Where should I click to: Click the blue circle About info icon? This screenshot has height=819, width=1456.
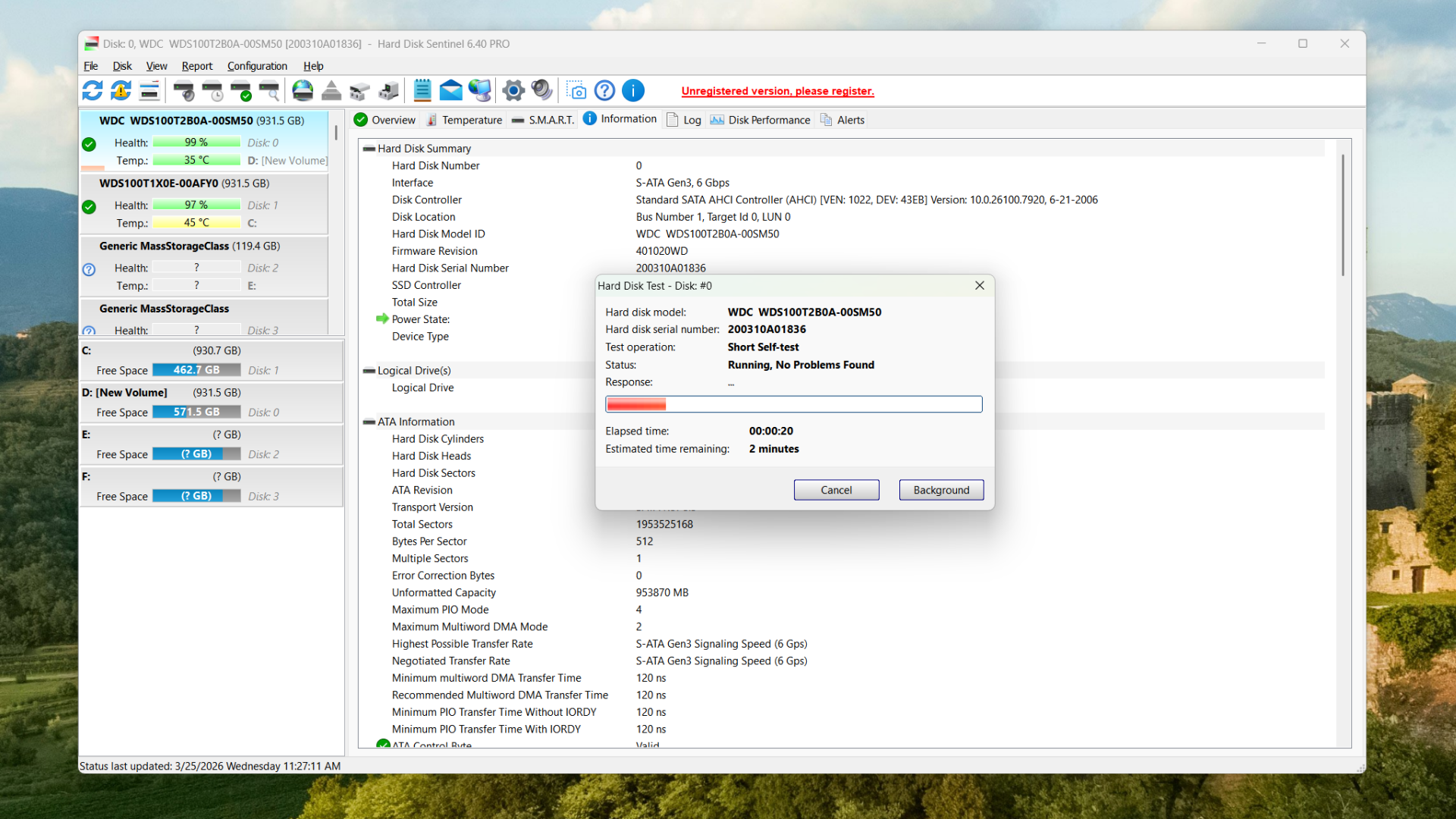(633, 91)
